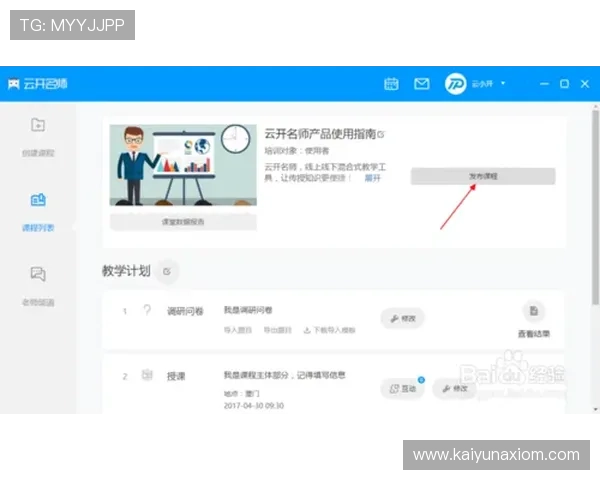Click the 2017-04-30 09:30 date text
This screenshot has height=480, width=600.
click(254, 406)
